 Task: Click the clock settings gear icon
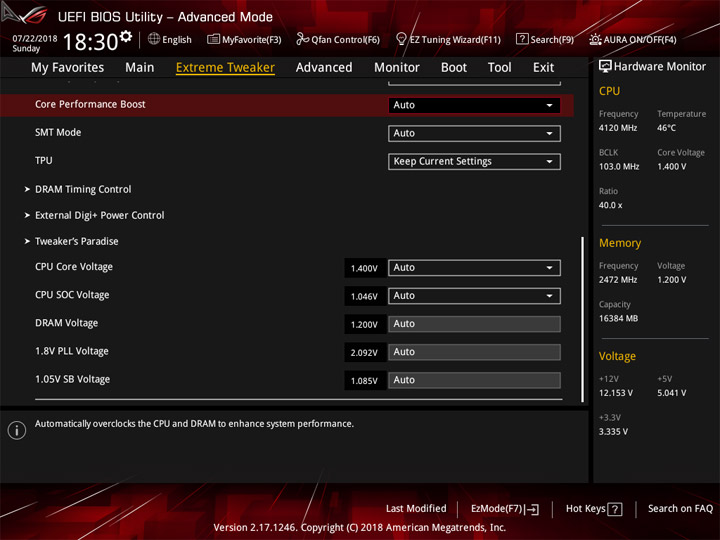tap(125, 36)
